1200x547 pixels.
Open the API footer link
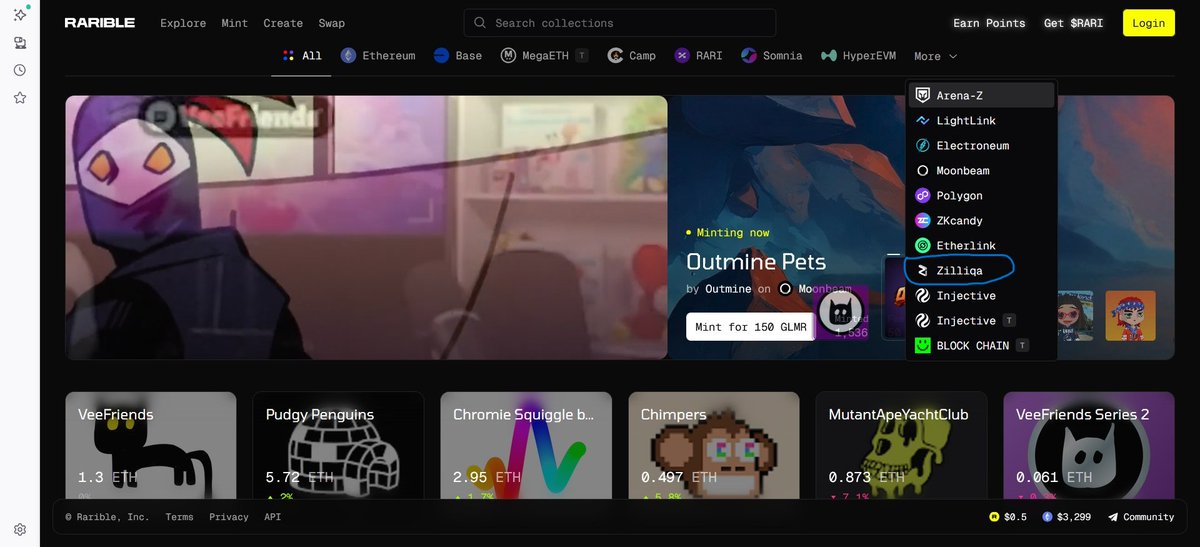pyautogui.click(x=273, y=517)
